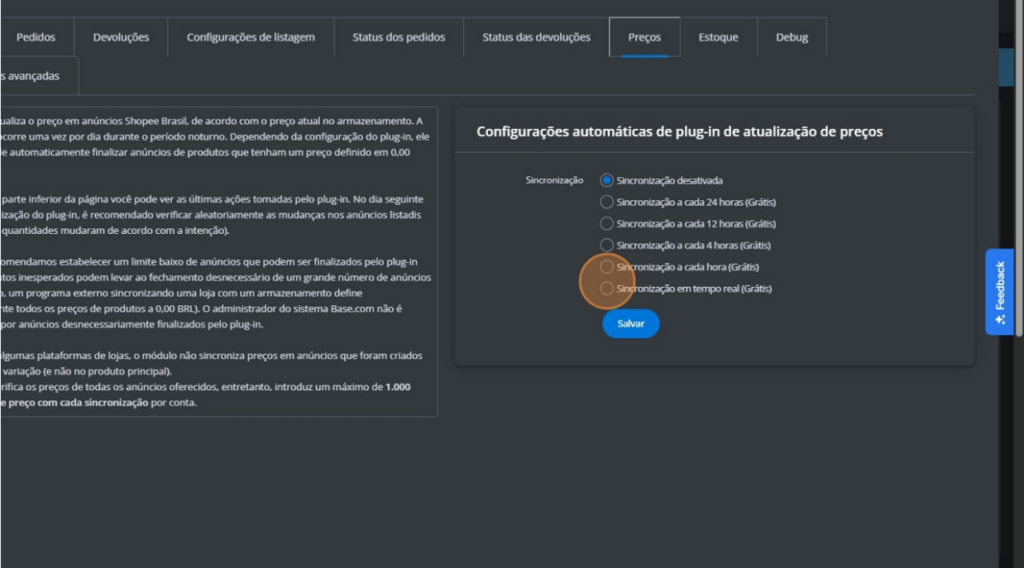Select Sincronização desativada radio option
The width and height of the screenshot is (1024, 568).
pos(607,181)
